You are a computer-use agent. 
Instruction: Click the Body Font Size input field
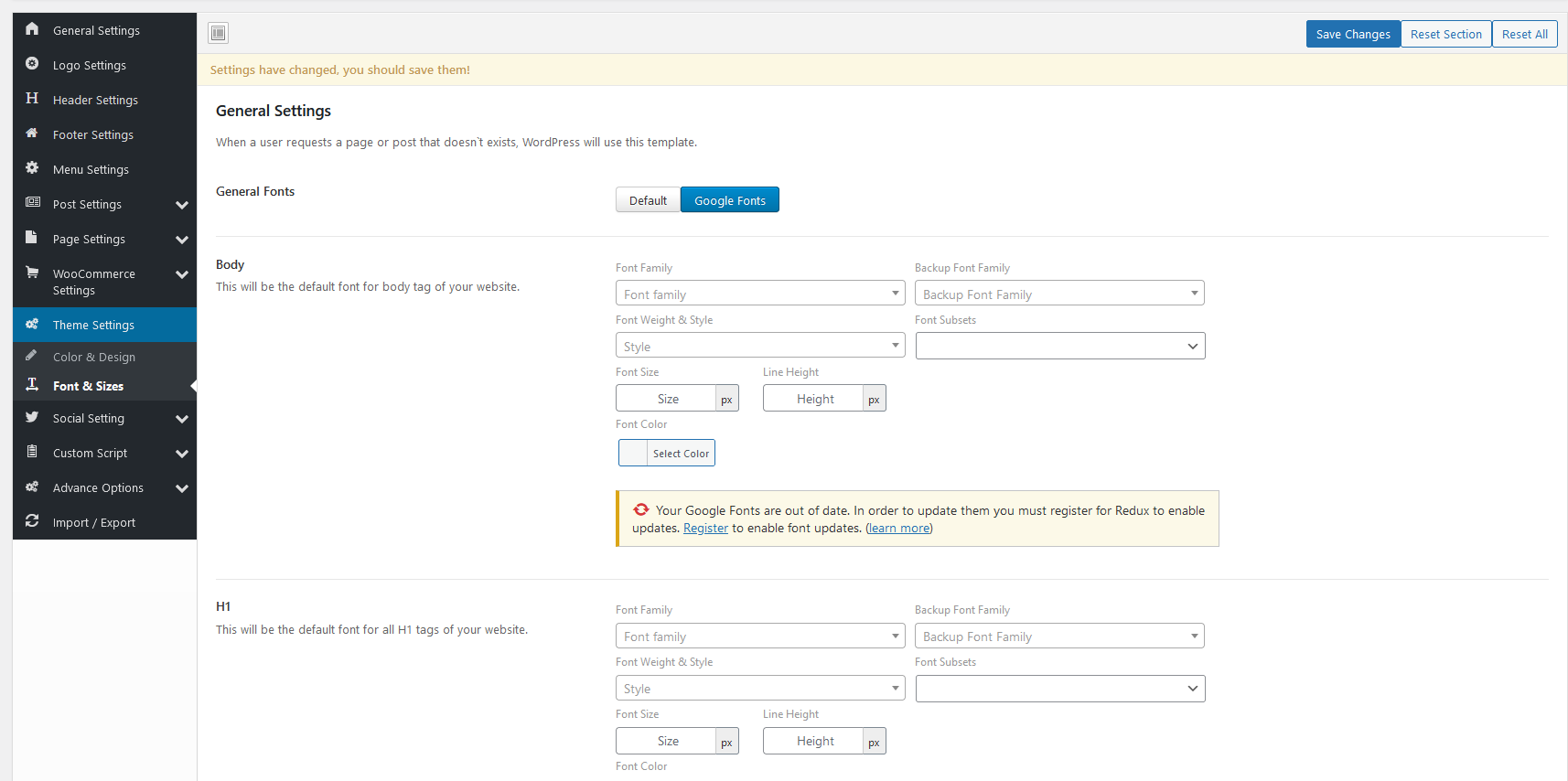[667, 399]
